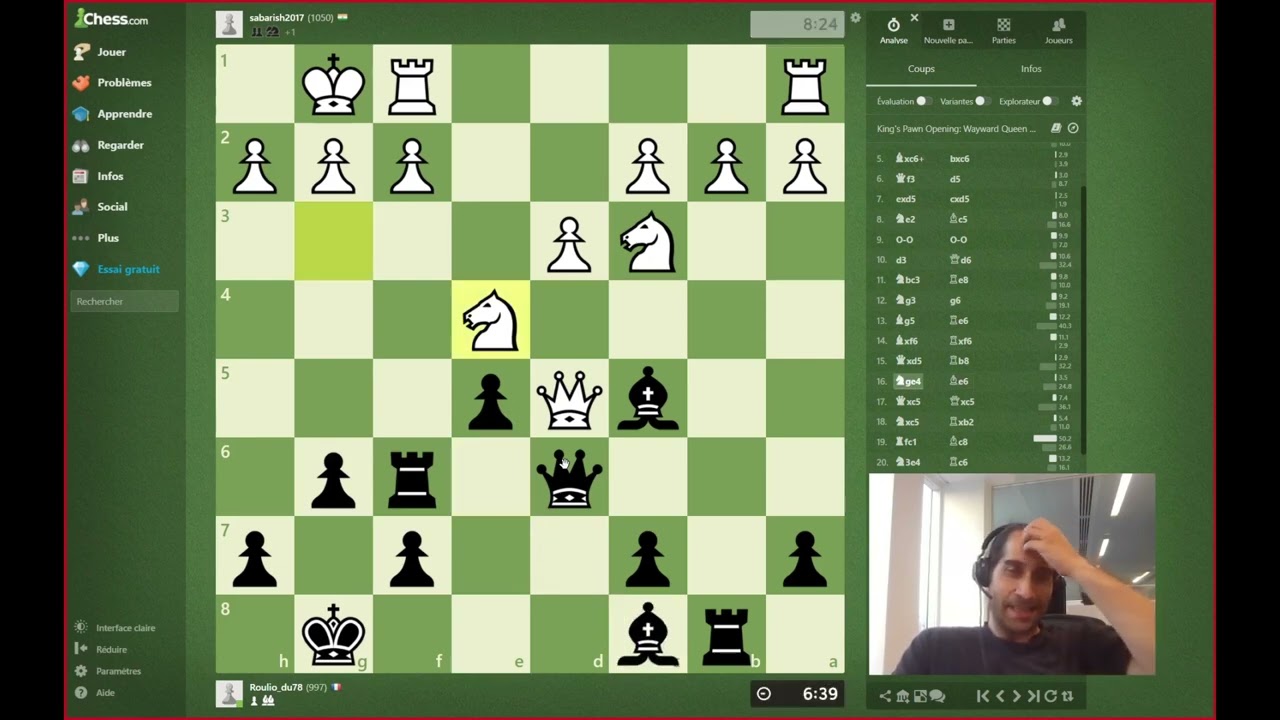Select move 13 Bg5
Screen dimensions: 1280x720
click(x=906, y=321)
